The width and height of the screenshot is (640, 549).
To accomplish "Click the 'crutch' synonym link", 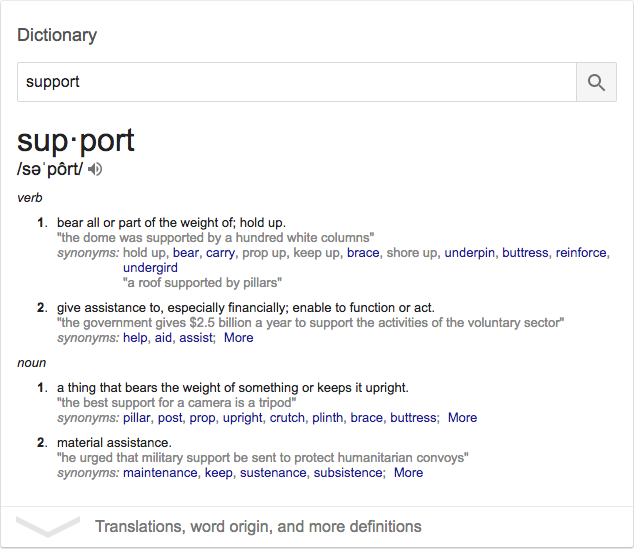I will pyautogui.click(x=287, y=418).
